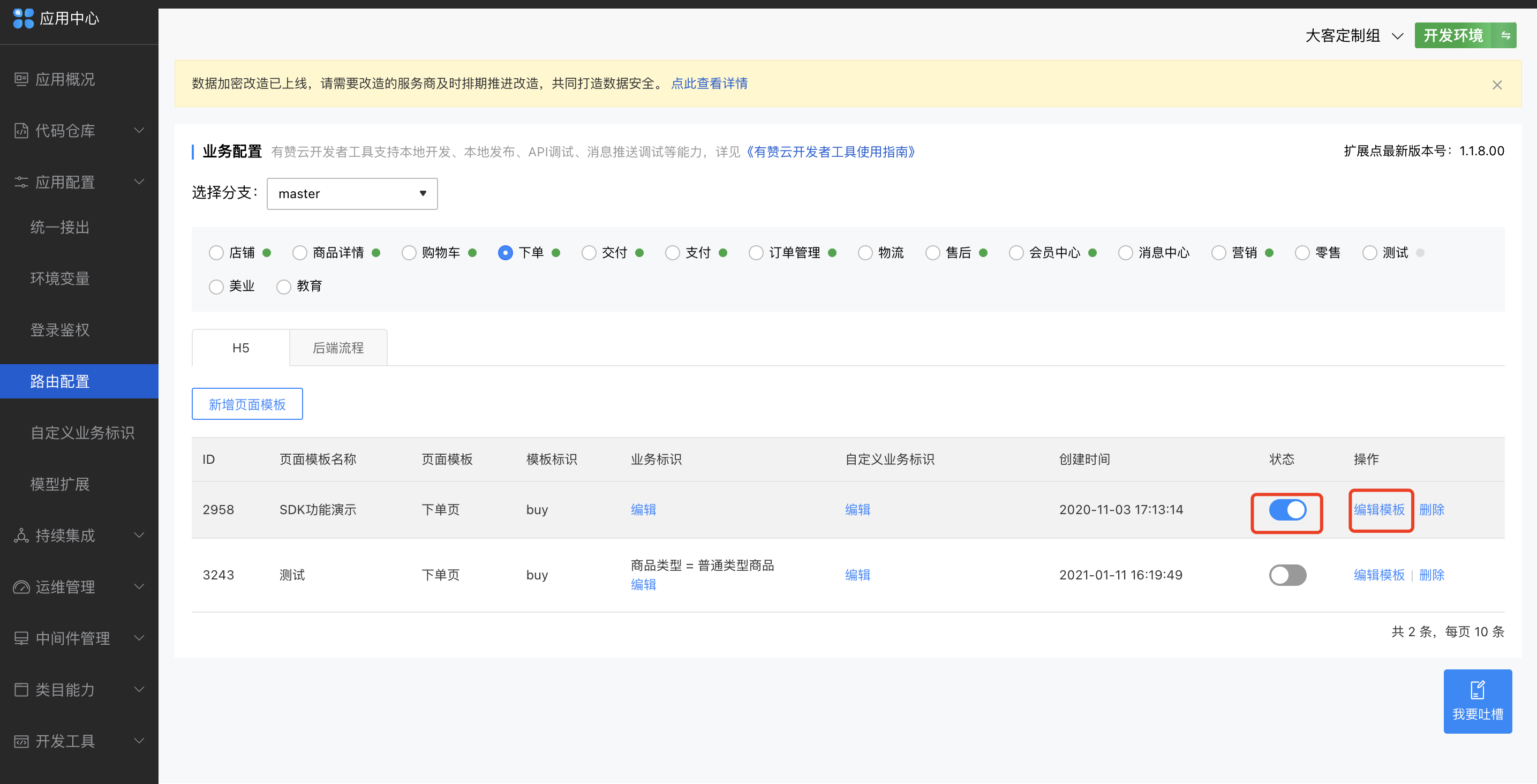The image size is (1537, 784).
Task: Edit 自定义业务标识 for SDK功能演示 row
Action: point(857,510)
